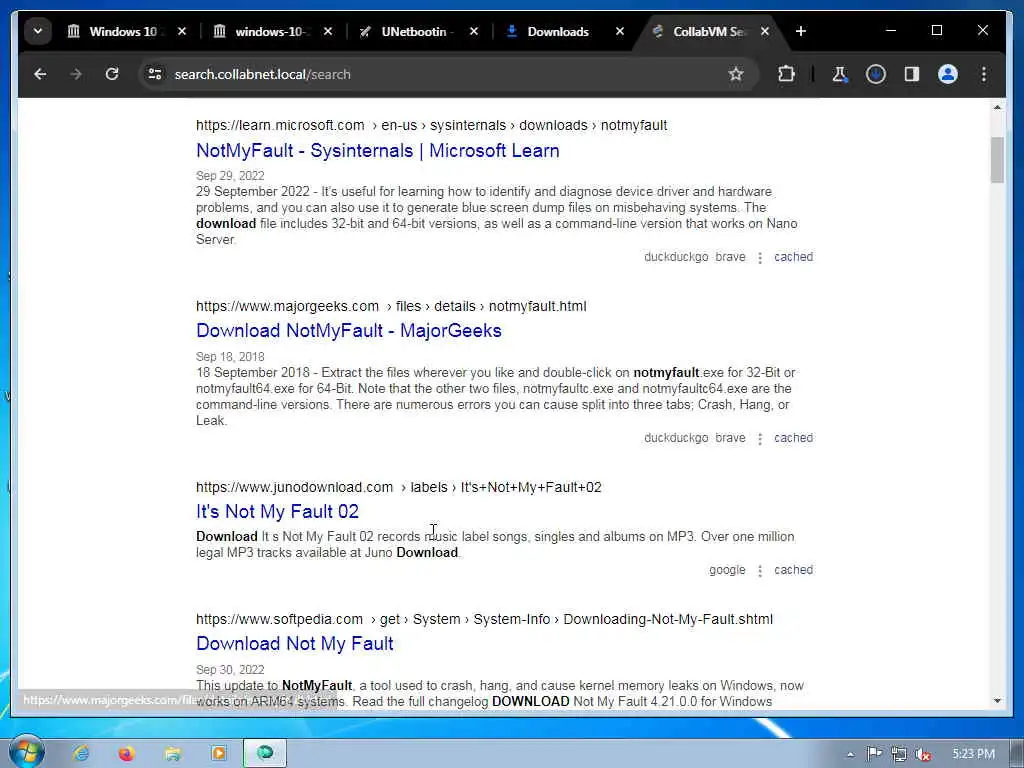Go forward to the next page

[76, 74]
